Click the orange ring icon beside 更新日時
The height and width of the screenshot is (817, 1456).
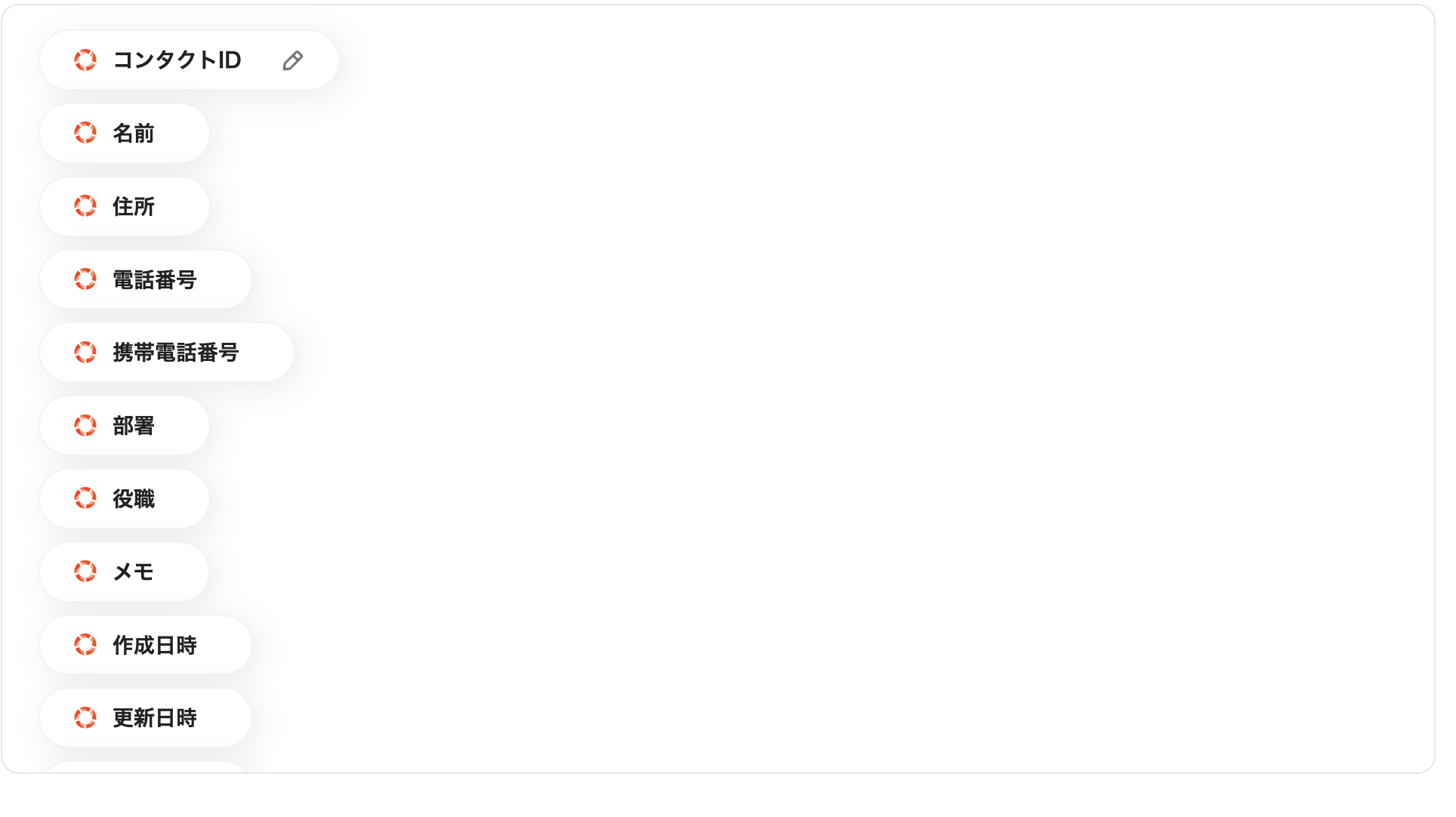(85, 717)
